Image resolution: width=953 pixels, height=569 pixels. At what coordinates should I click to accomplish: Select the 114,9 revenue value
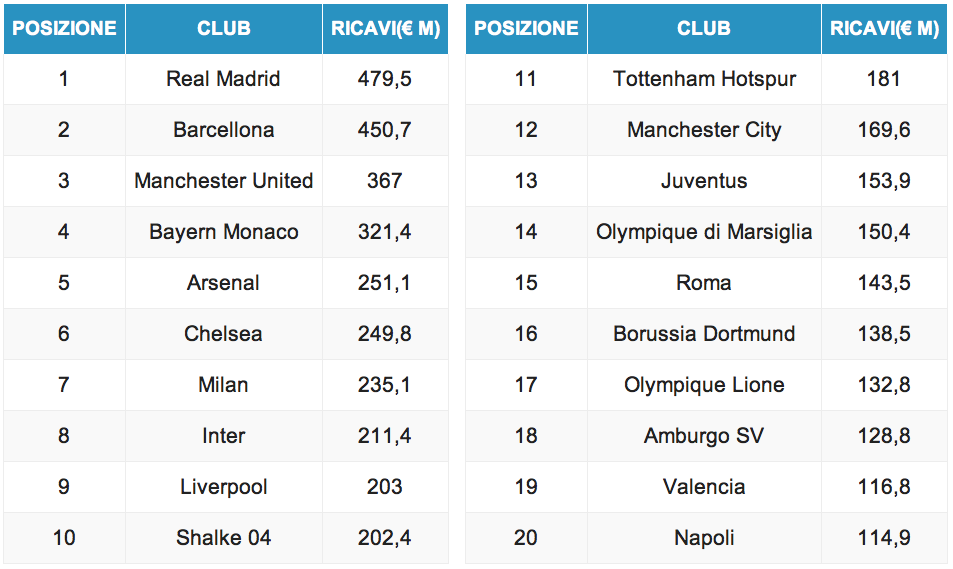click(884, 538)
